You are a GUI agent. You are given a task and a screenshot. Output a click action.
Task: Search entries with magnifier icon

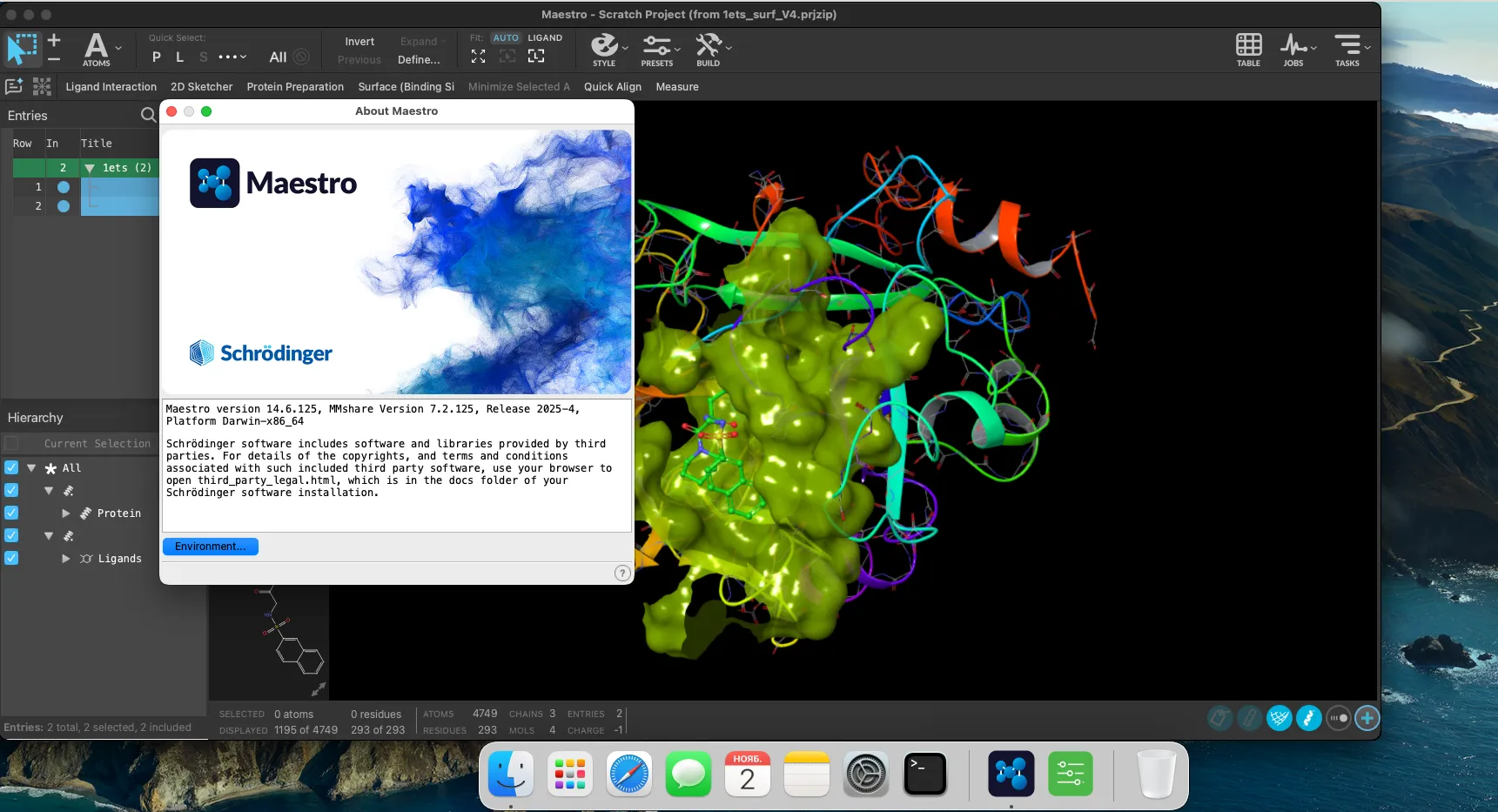click(148, 115)
